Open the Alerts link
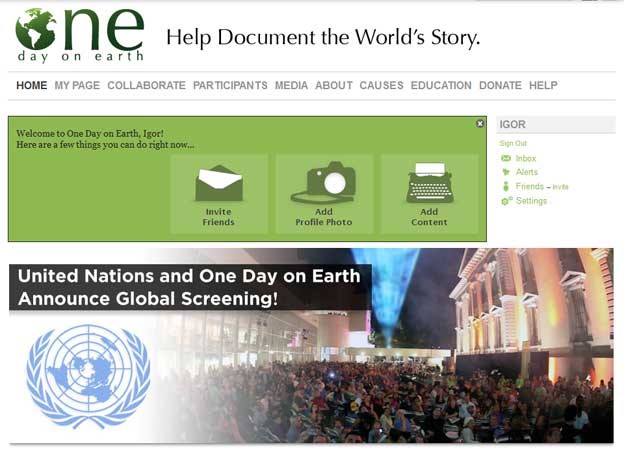This screenshot has width=624, height=449. coord(526,172)
